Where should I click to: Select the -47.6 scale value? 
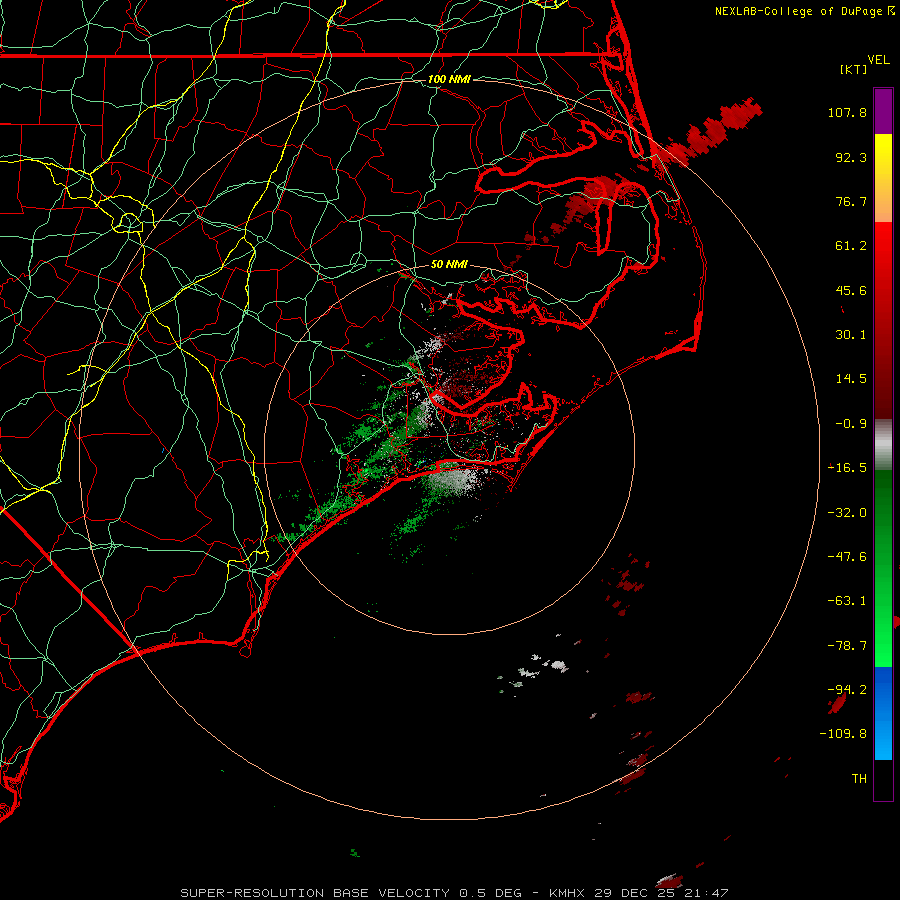(847, 557)
